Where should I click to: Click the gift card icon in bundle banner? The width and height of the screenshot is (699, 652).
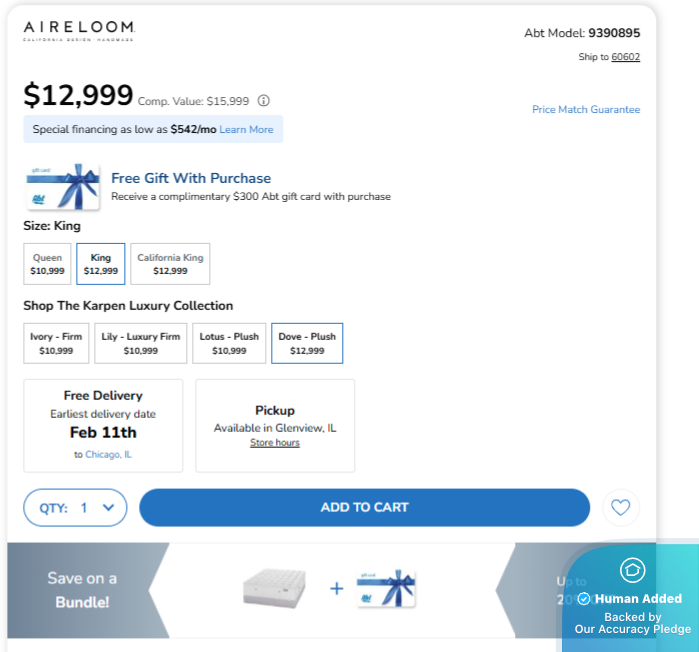(x=386, y=589)
